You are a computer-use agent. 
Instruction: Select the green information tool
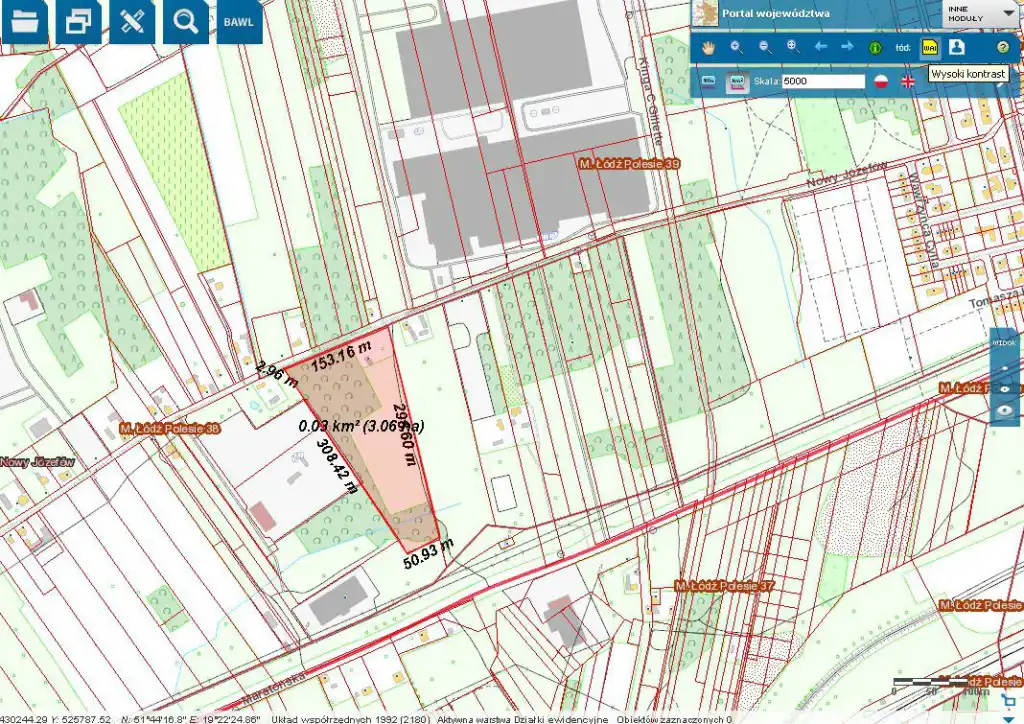pos(875,48)
